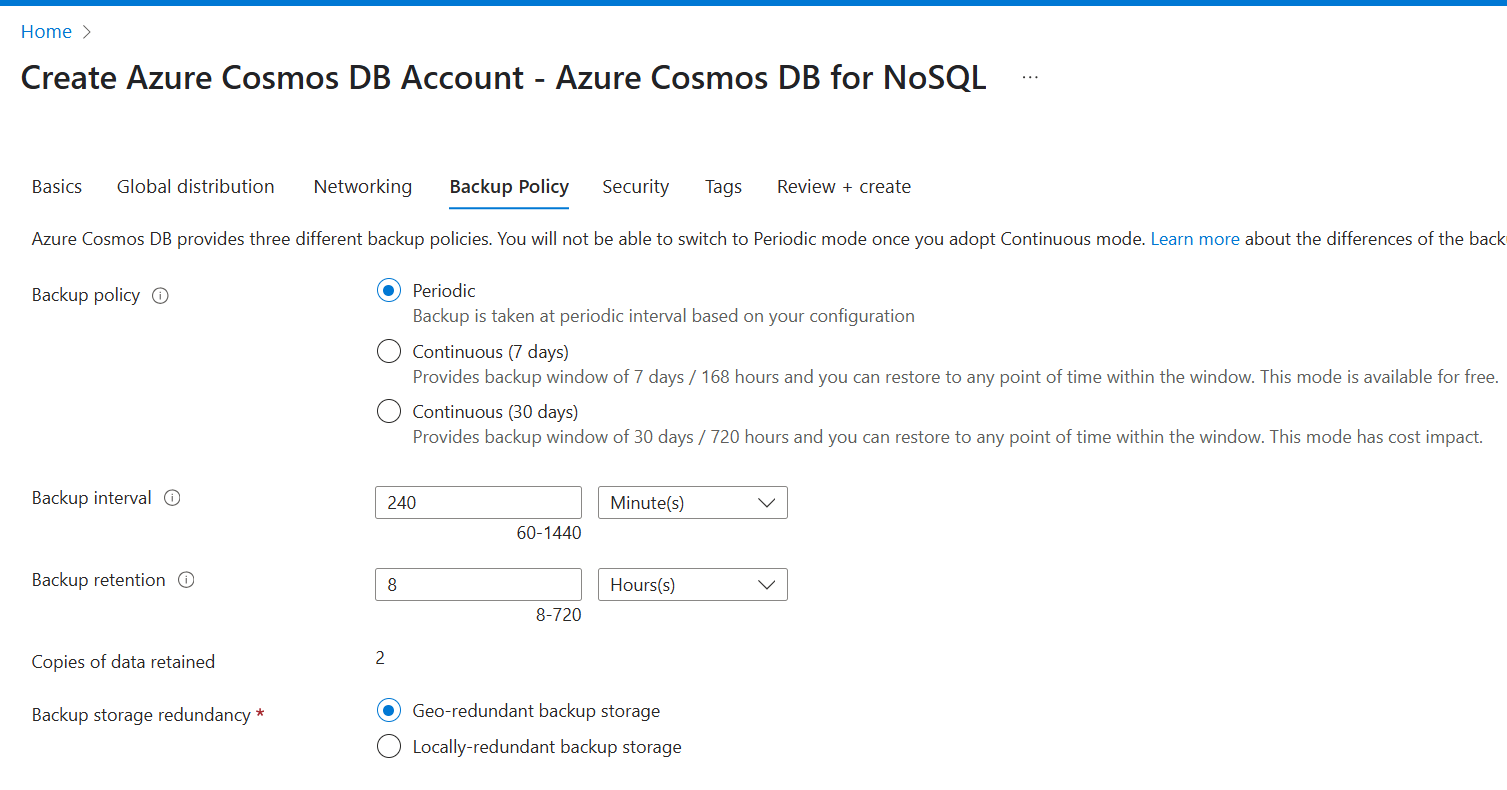Choose Locally-redundant backup storage
The image size is (1507, 790).
(x=388, y=747)
